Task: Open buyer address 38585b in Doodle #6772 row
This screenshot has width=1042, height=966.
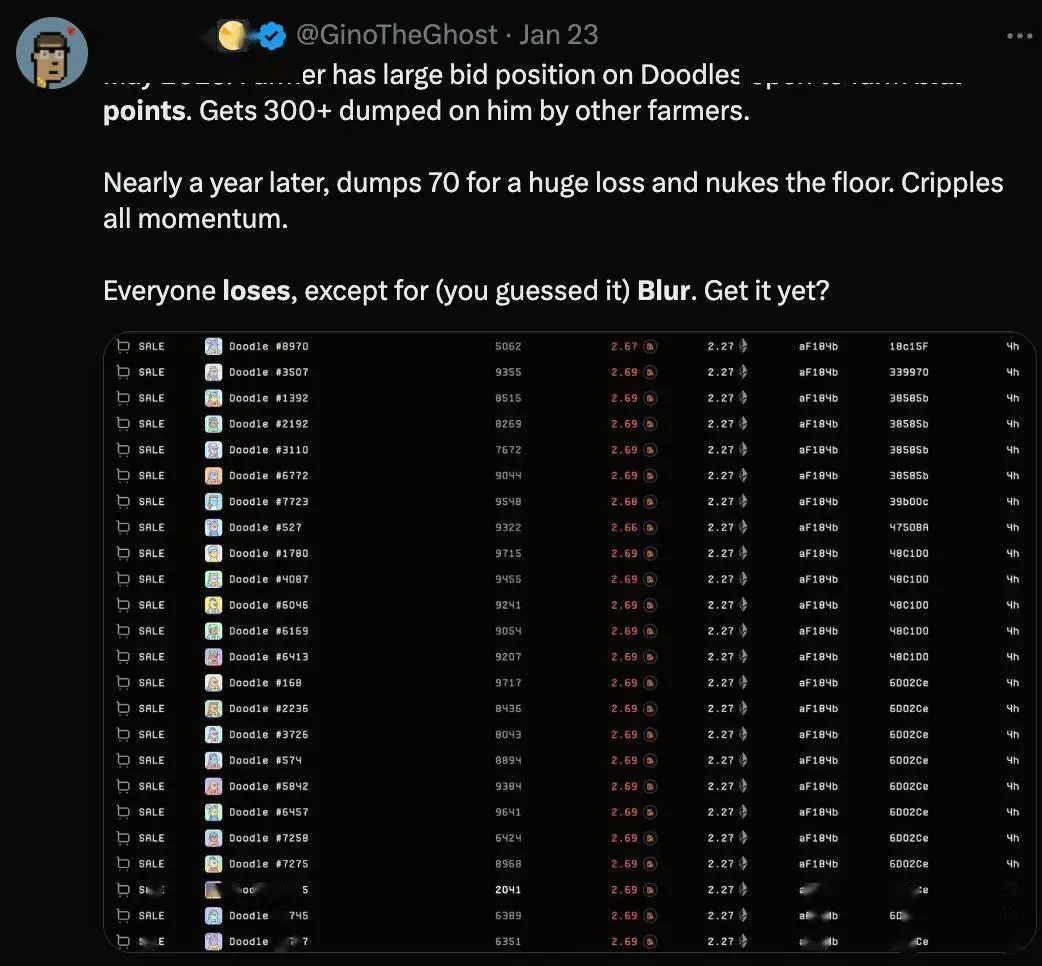Action: click(908, 476)
